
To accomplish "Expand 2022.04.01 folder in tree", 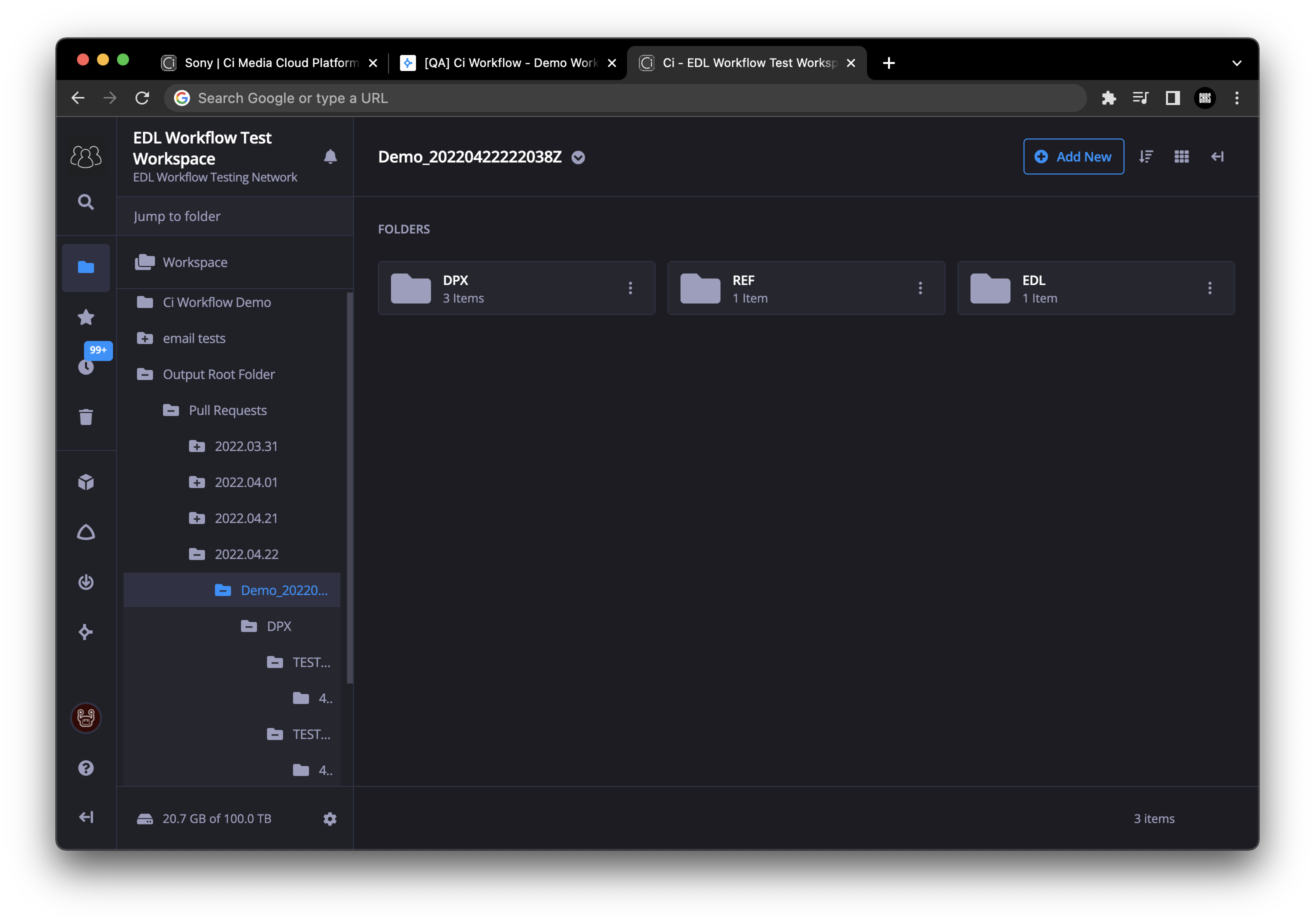I will point(196,482).
